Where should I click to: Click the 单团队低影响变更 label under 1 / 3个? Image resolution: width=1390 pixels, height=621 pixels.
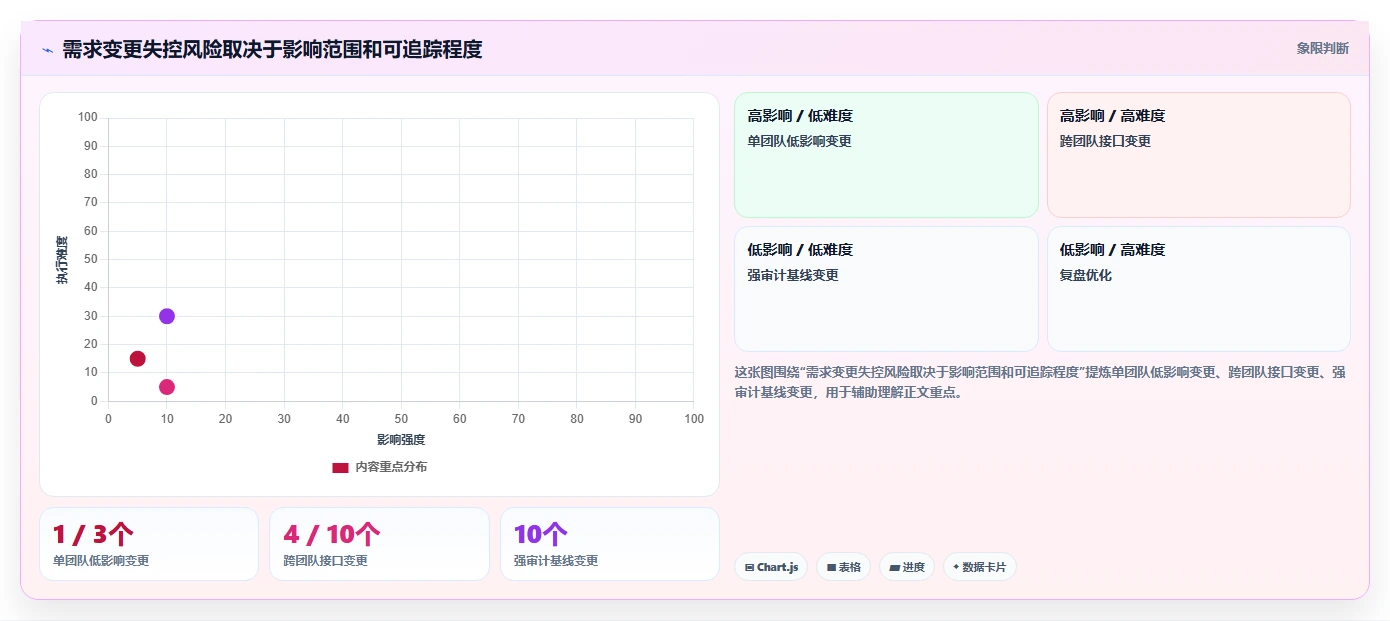pyautogui.click(x=101, y=561)
